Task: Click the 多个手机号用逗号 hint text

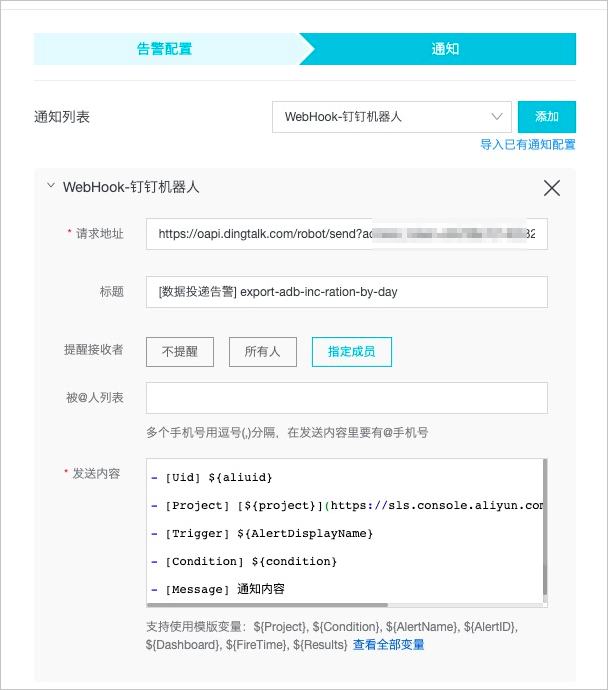Action: pyautogui.click(x=287, y=433)
